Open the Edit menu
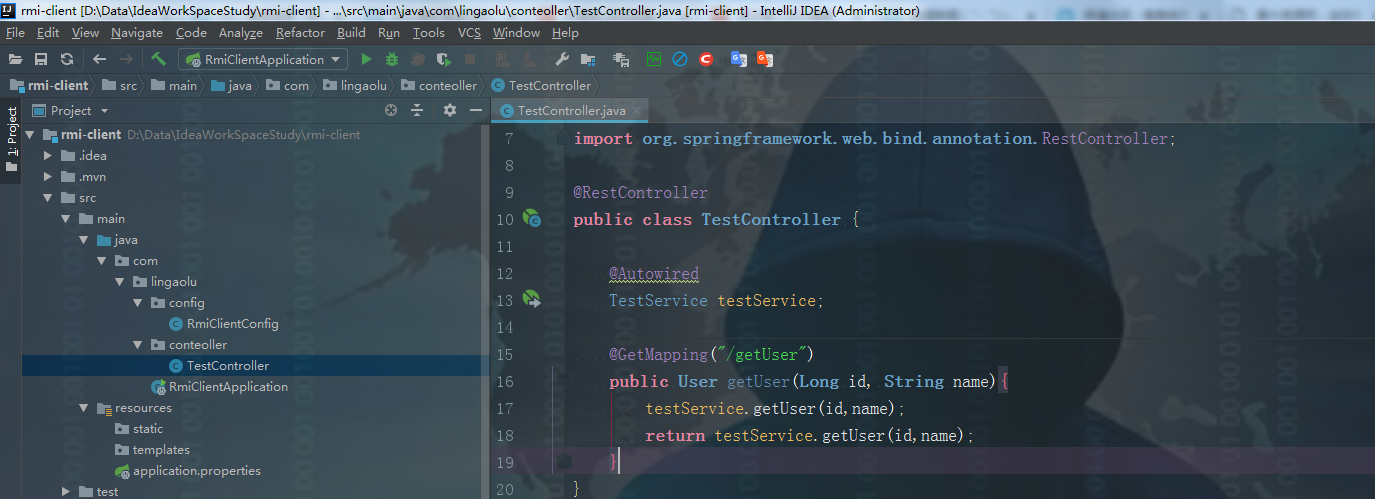 (48, 33)
